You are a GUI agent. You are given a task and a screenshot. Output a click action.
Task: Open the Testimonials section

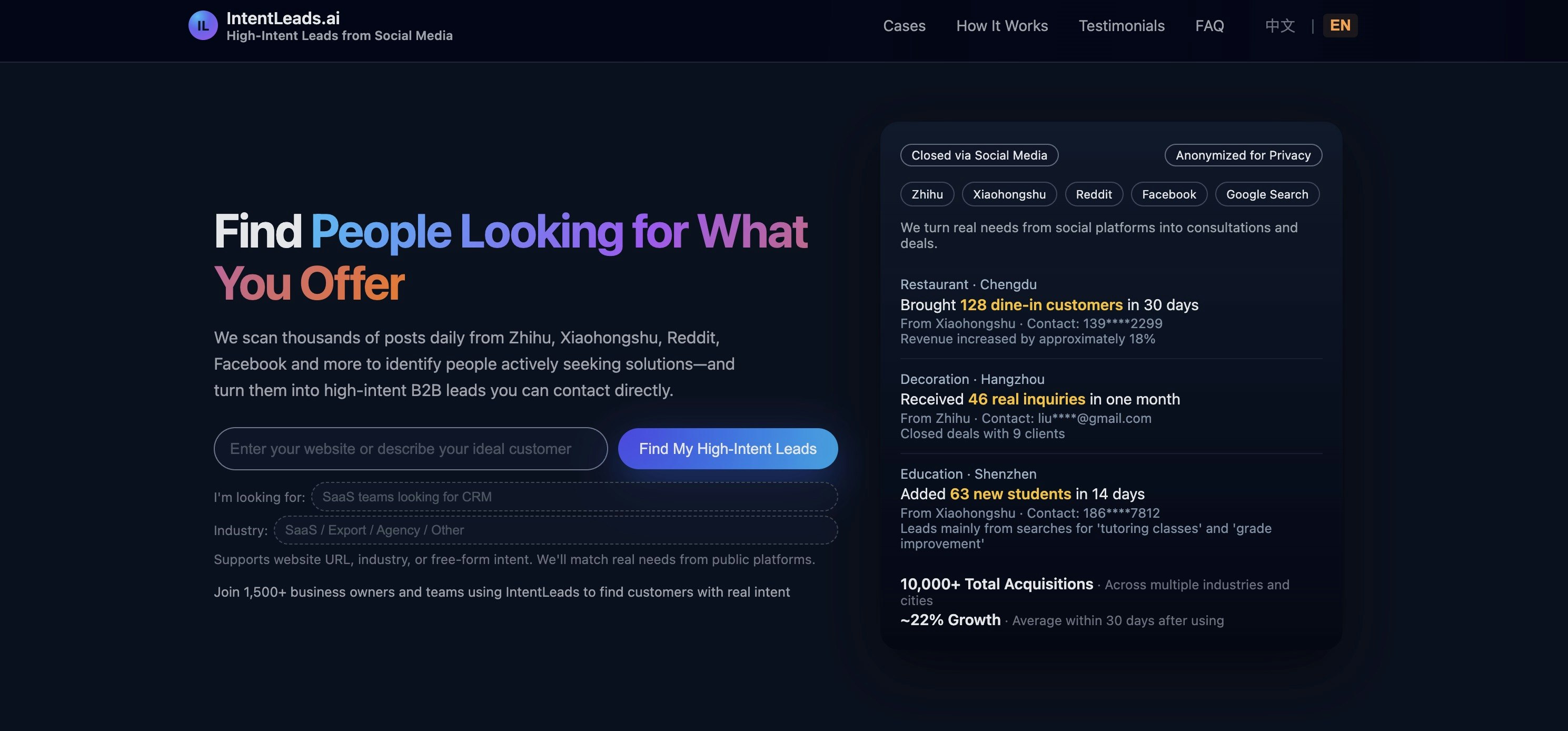1121,26
